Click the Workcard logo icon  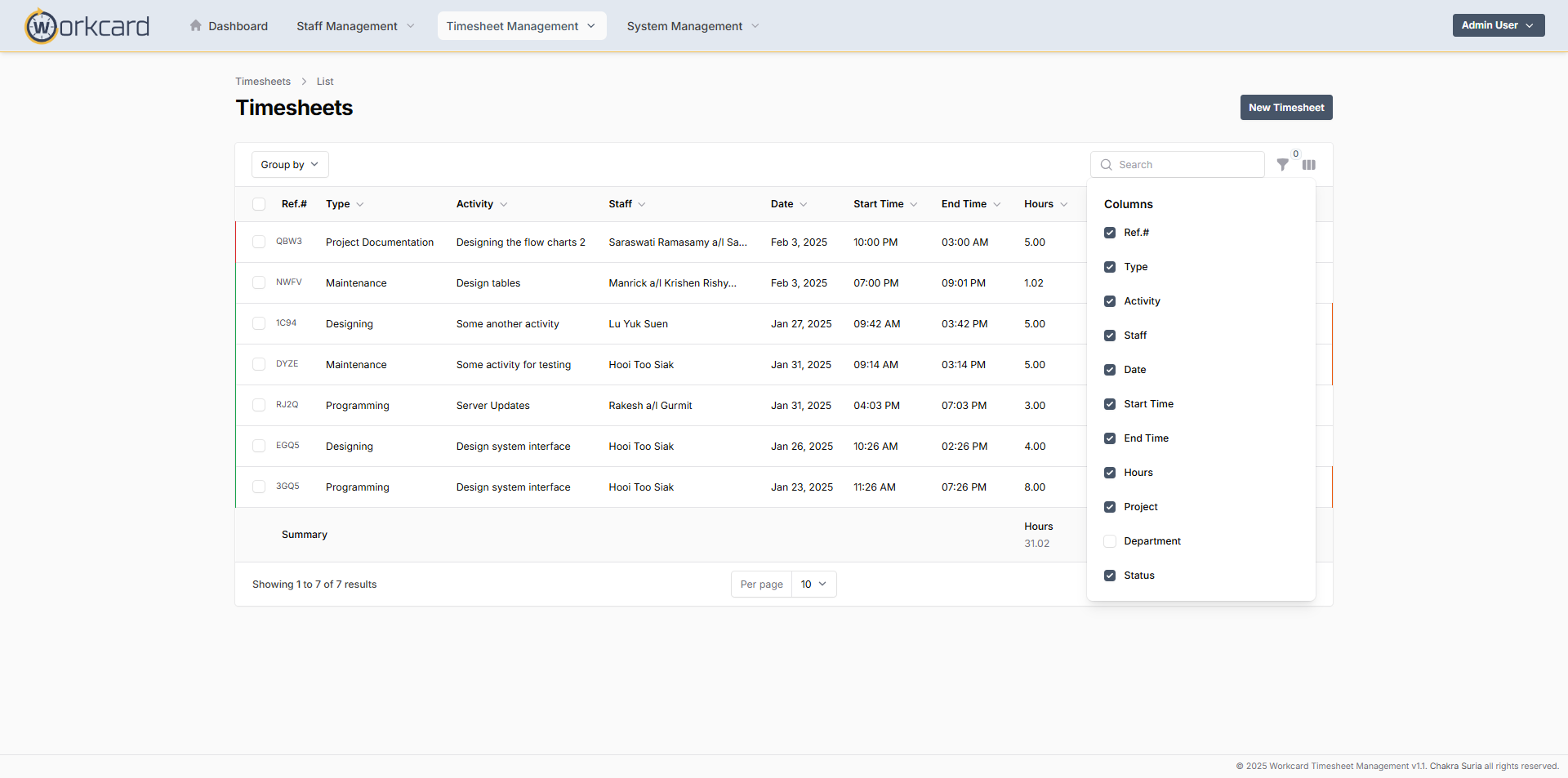coord(41,26)
